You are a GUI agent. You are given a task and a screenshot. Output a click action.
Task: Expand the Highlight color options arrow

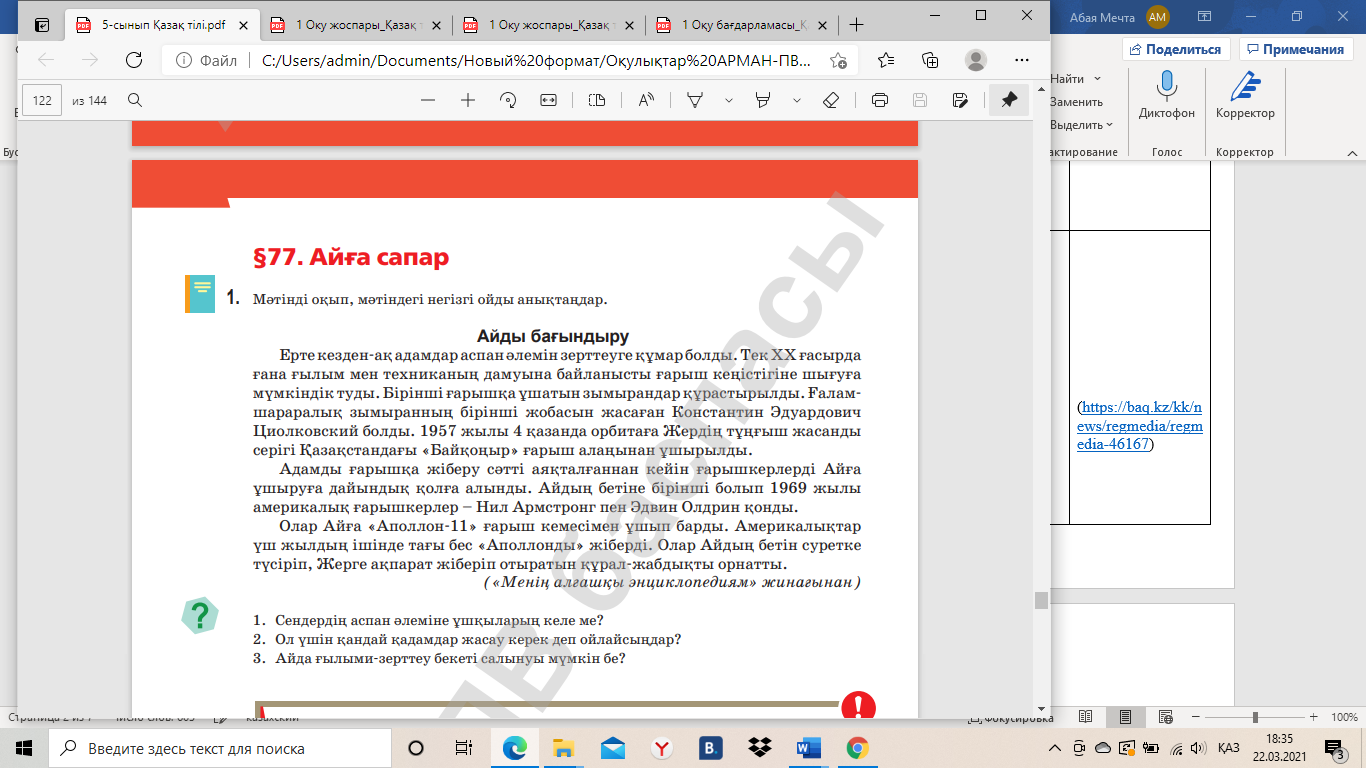tap(796, 100)
